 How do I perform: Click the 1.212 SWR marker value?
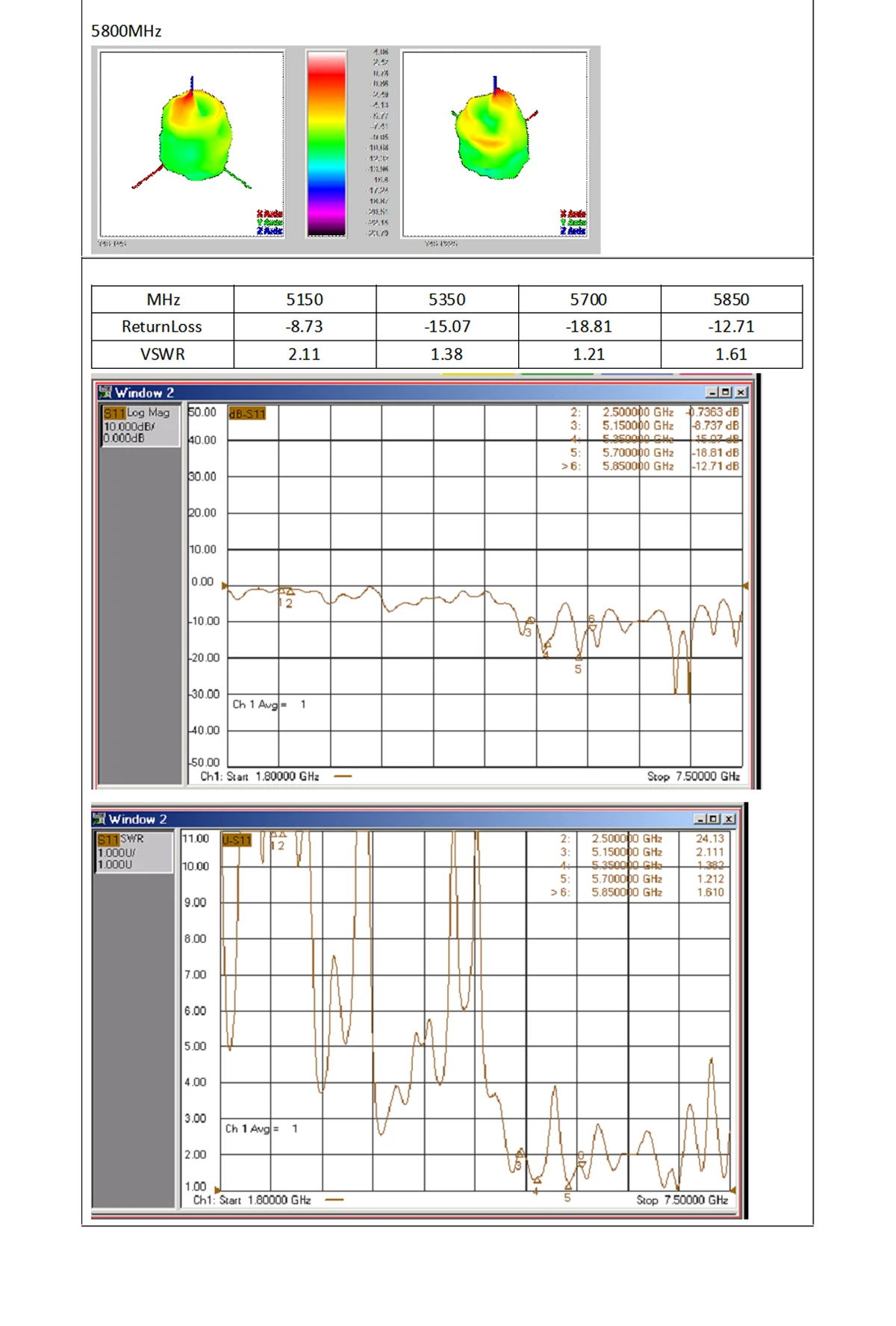(x=710, y=879)
